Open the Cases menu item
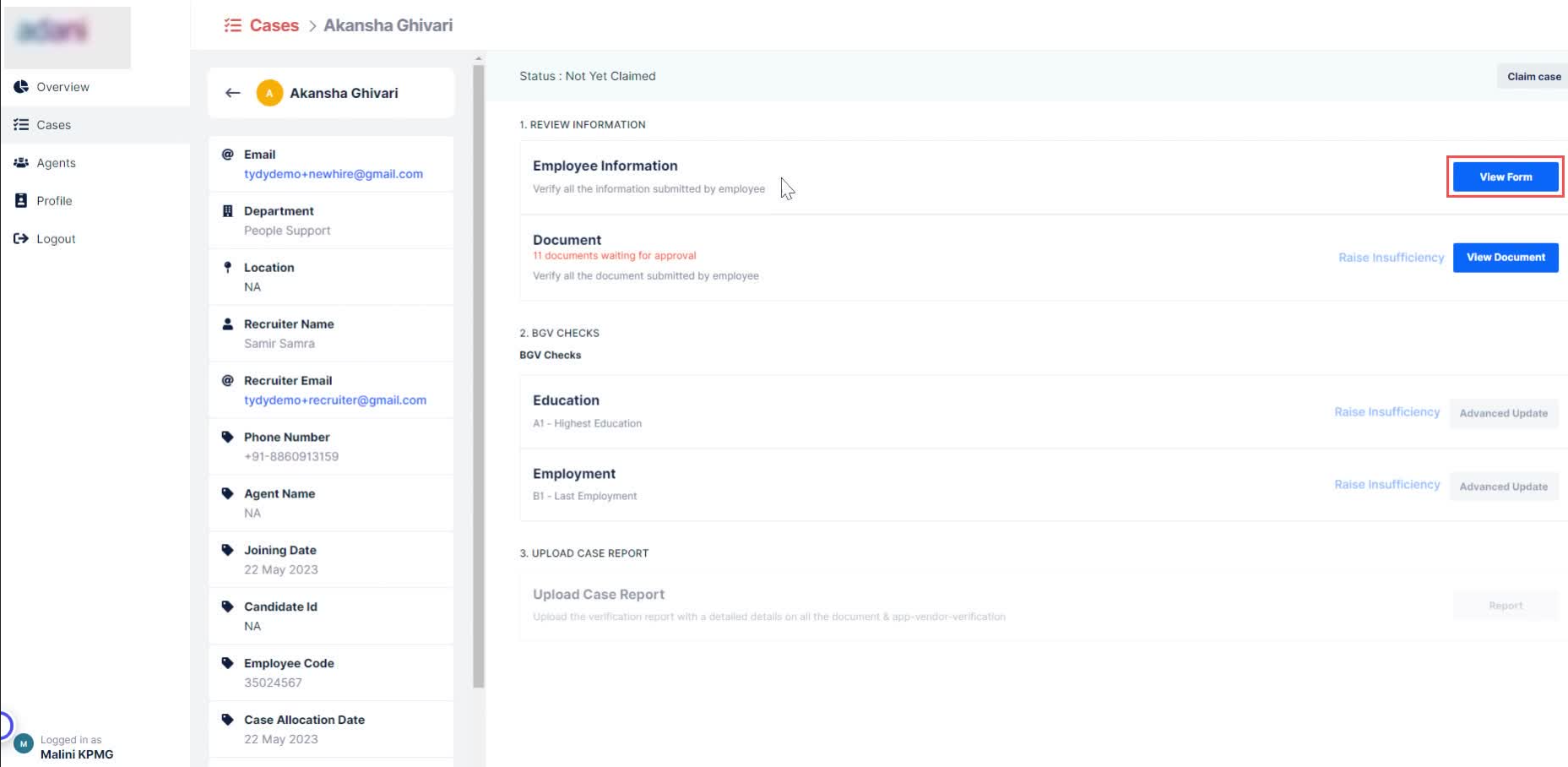Viewport: 1568px width, 767px height. point(95,125)
